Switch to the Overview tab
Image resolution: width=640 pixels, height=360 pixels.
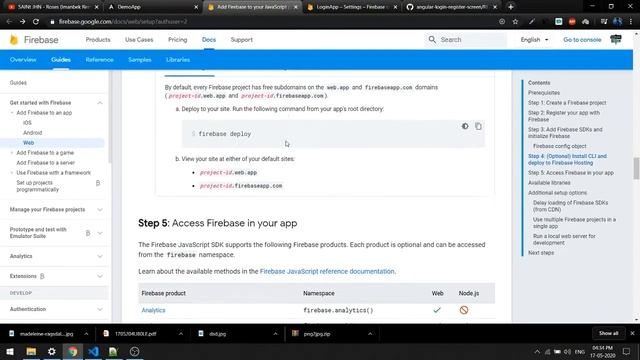point(23,60)
